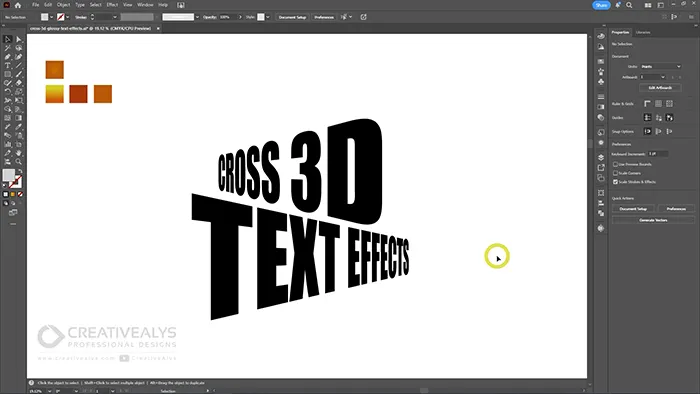Select the Type tool
Screen dimensions: 700x394
pos(8,66)
